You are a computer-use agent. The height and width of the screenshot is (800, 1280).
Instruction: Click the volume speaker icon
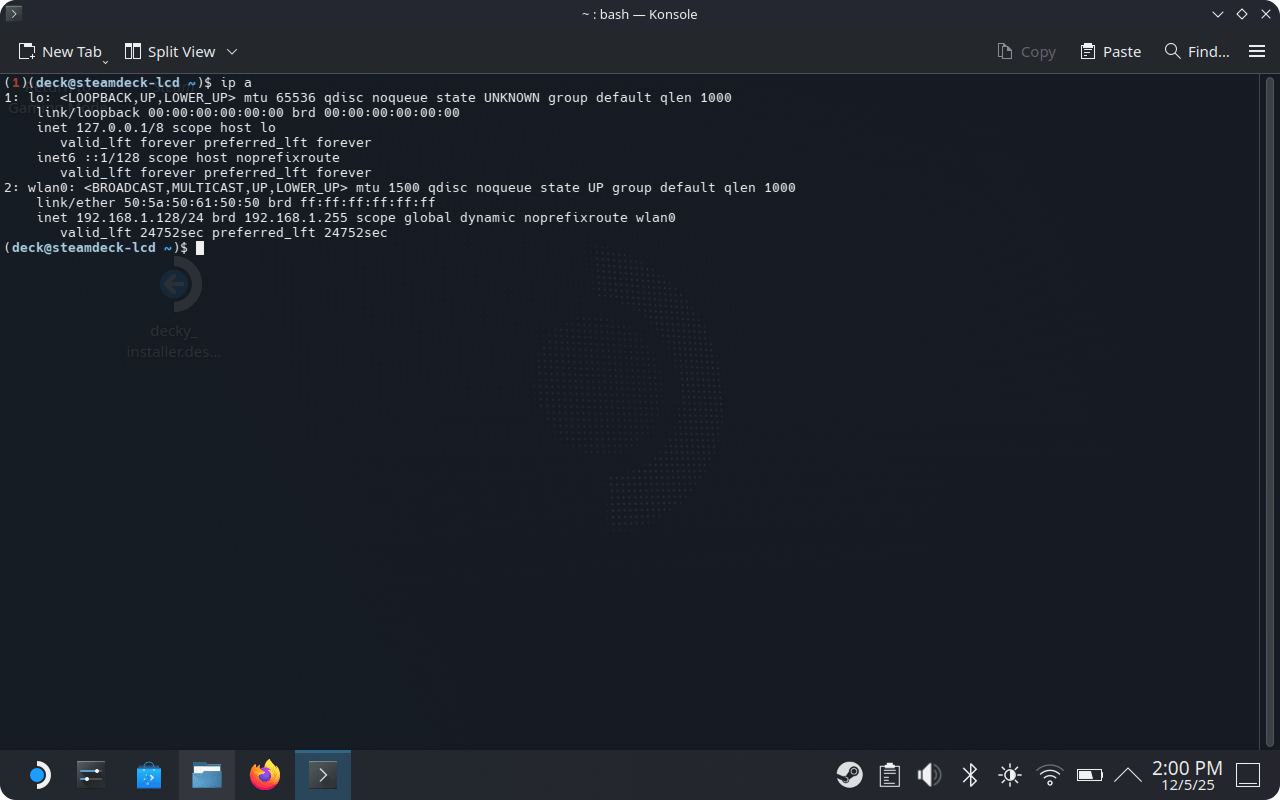929,775
